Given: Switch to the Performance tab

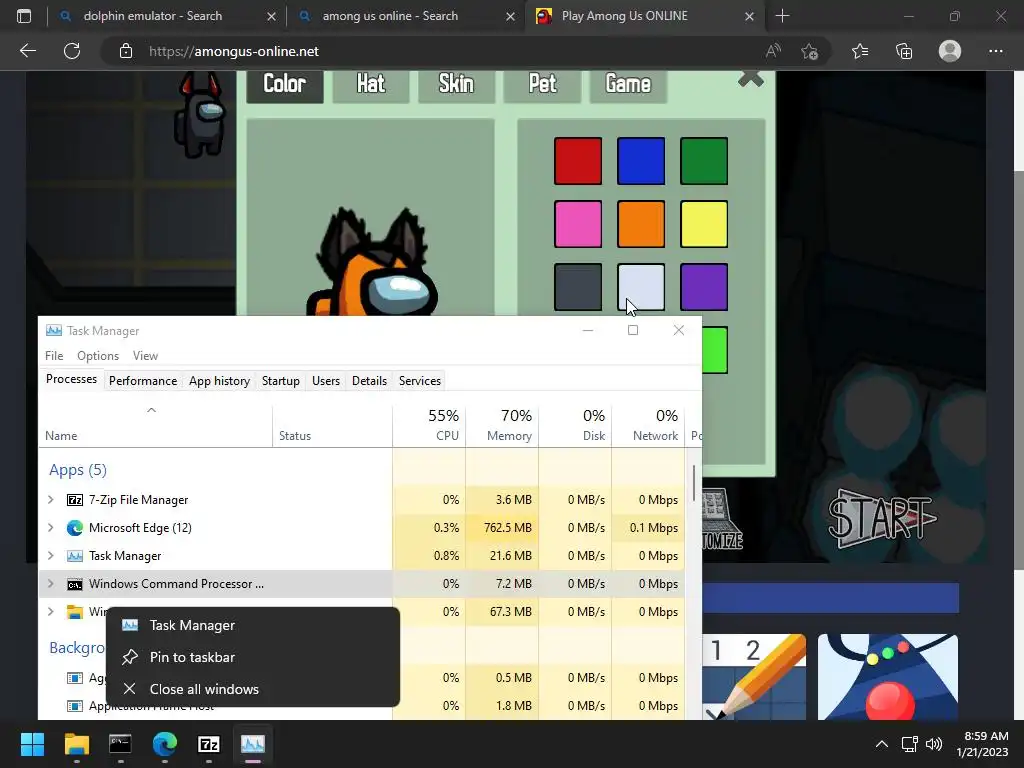Looking at the screenshot, I should tap(143, 381).
